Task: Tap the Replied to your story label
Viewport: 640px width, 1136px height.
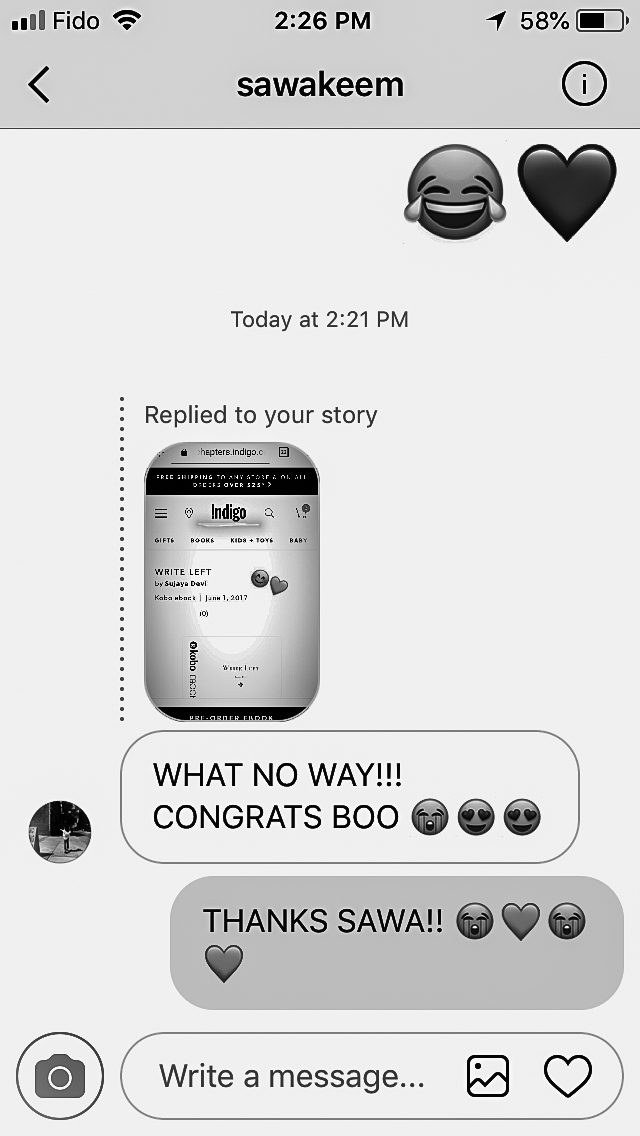Action: (261, 415)
